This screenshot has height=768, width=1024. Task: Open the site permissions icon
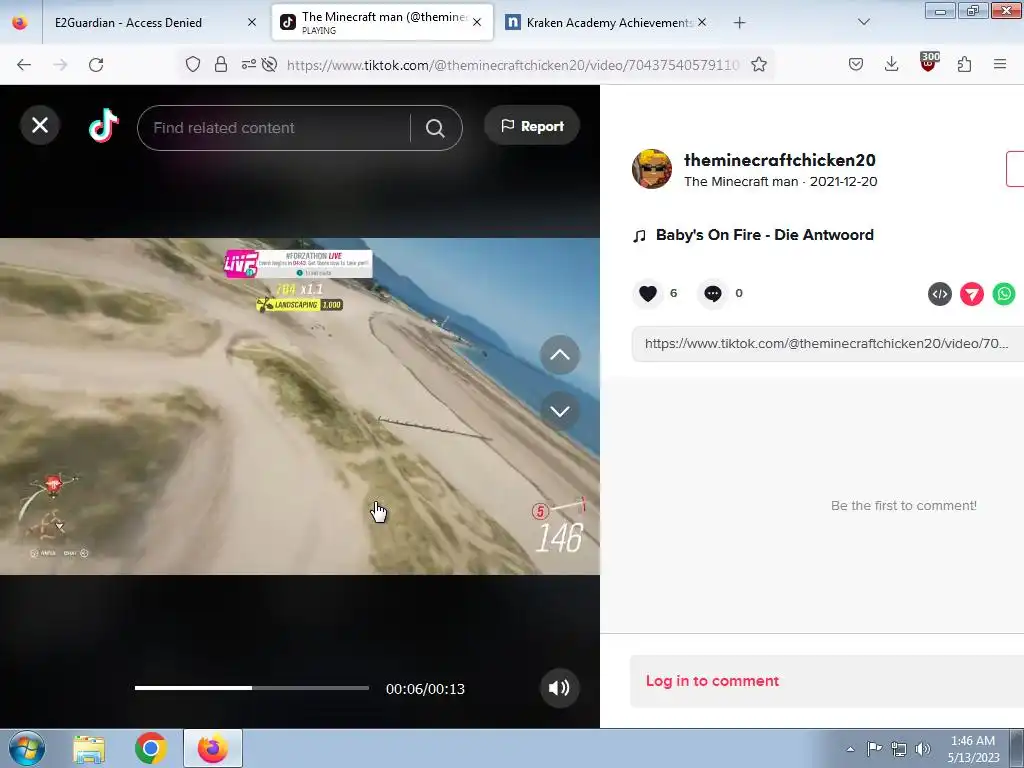[x=248, y=64]
